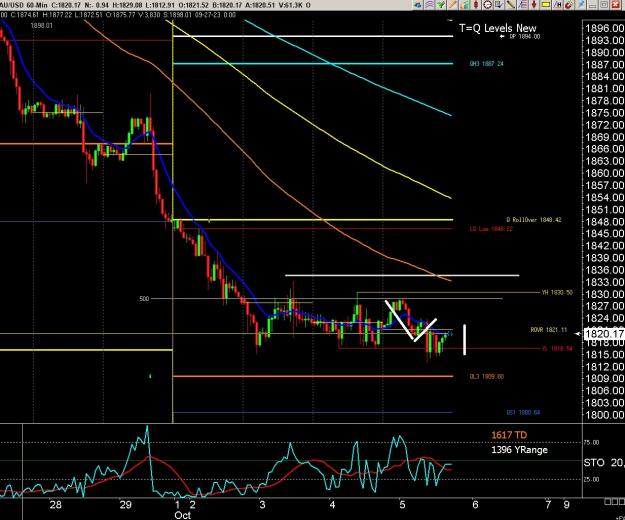Click the YH 1830.50 level label
625x520 pixels.
click(557, 292)
